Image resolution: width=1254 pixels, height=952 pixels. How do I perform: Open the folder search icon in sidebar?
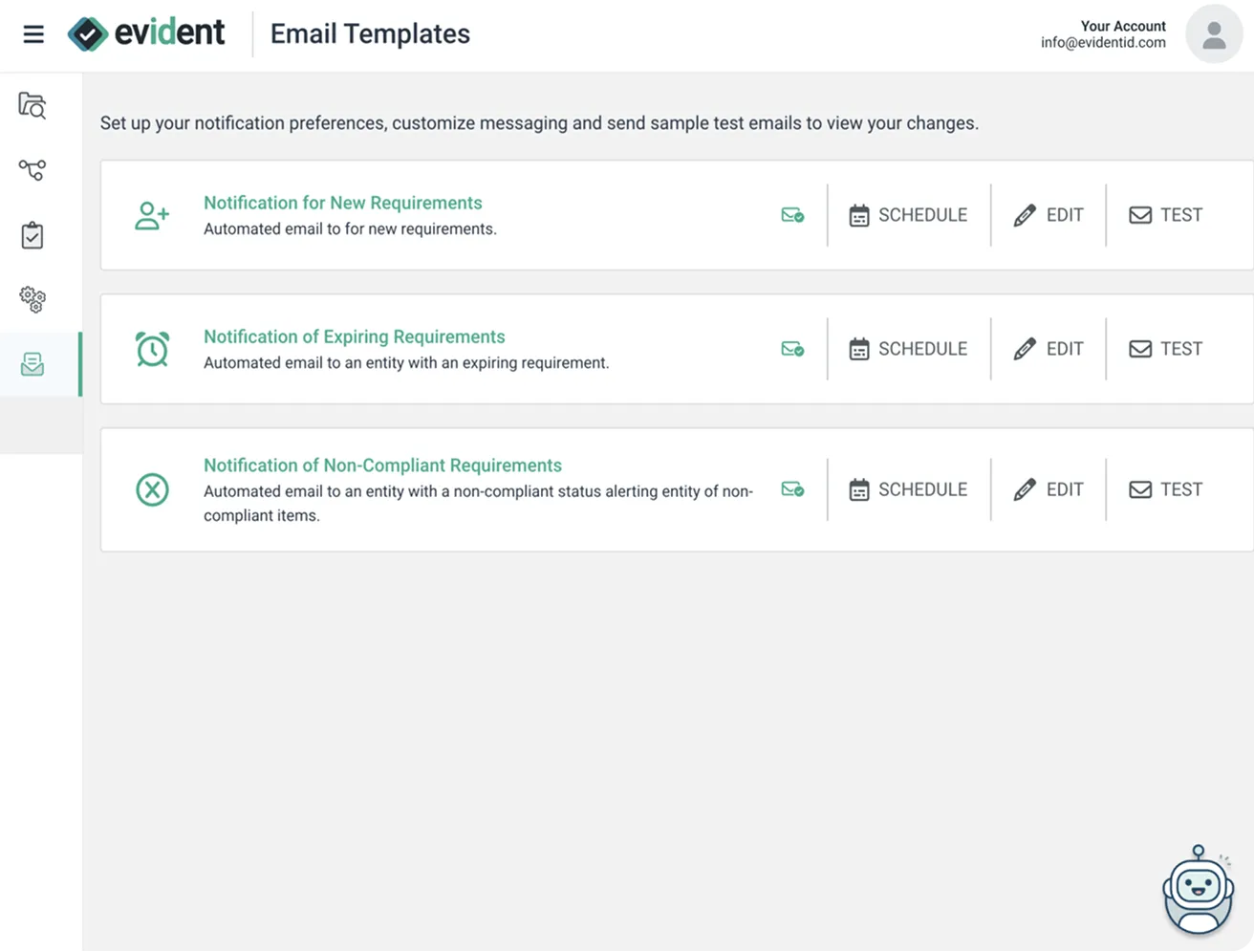coord(32,106)
